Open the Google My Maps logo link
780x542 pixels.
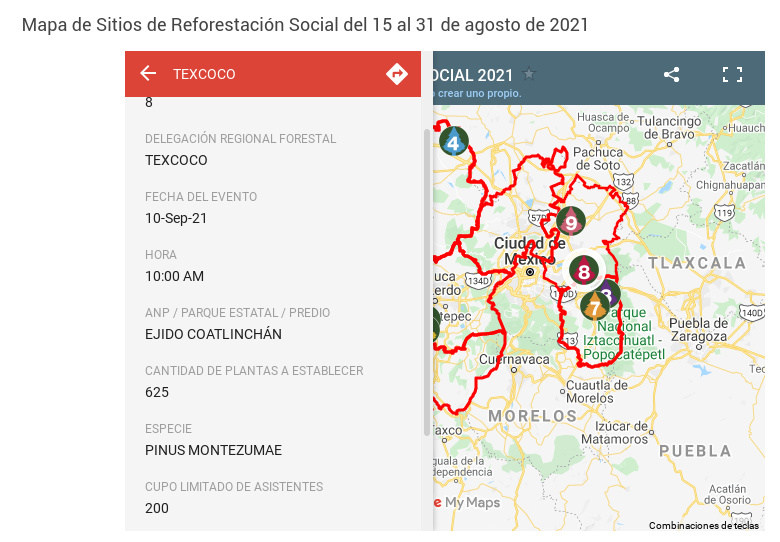pos(467,502)
